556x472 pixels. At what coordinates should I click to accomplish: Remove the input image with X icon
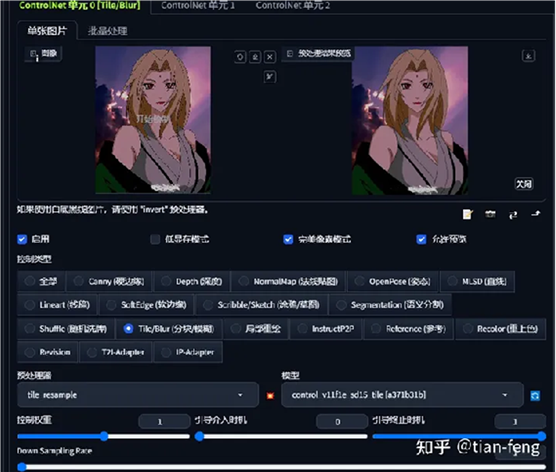coord(270,57)
